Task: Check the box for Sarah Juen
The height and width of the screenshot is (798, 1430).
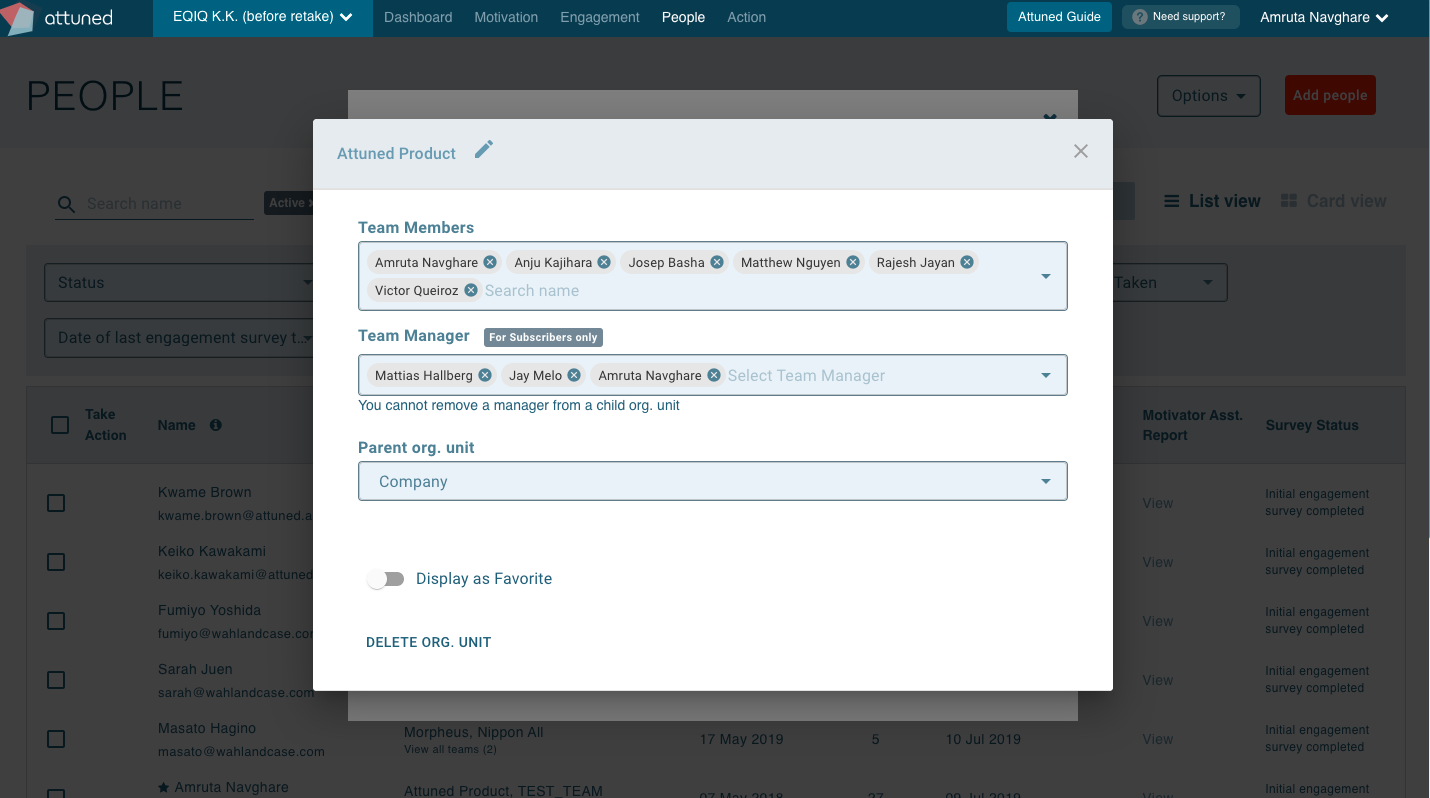Action: pos(56,680)
